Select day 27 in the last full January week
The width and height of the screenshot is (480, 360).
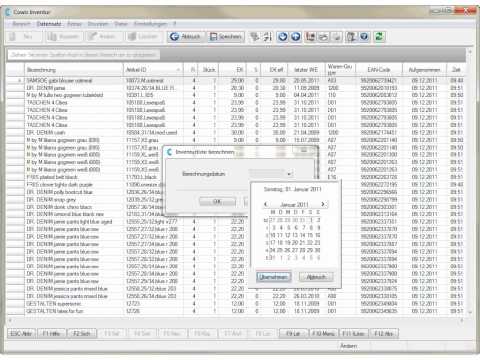click(x=296, y=250)
